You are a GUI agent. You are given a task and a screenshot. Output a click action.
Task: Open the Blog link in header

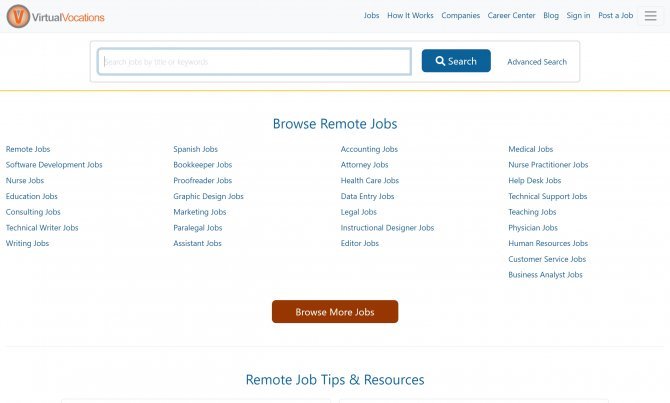[551, 15]
